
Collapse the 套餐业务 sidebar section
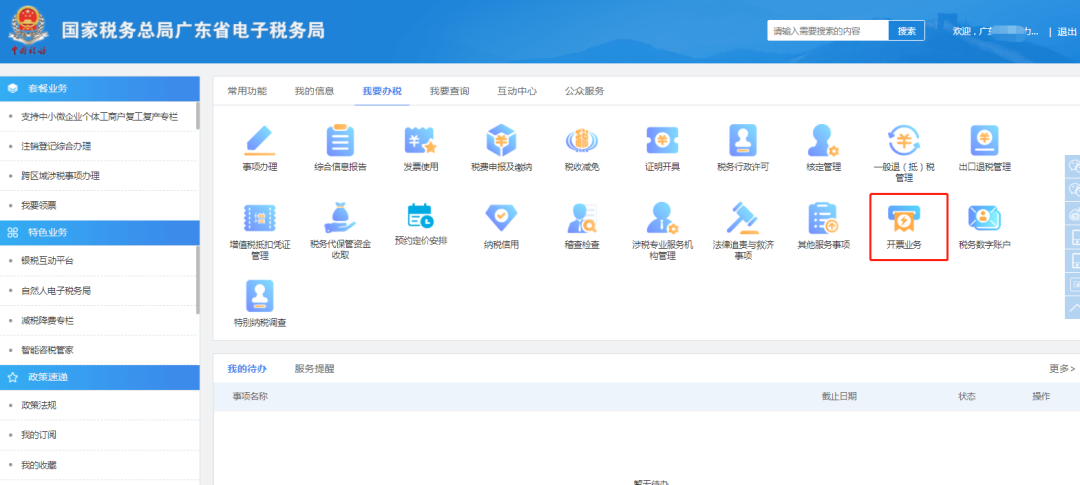(x=100, y=88)
